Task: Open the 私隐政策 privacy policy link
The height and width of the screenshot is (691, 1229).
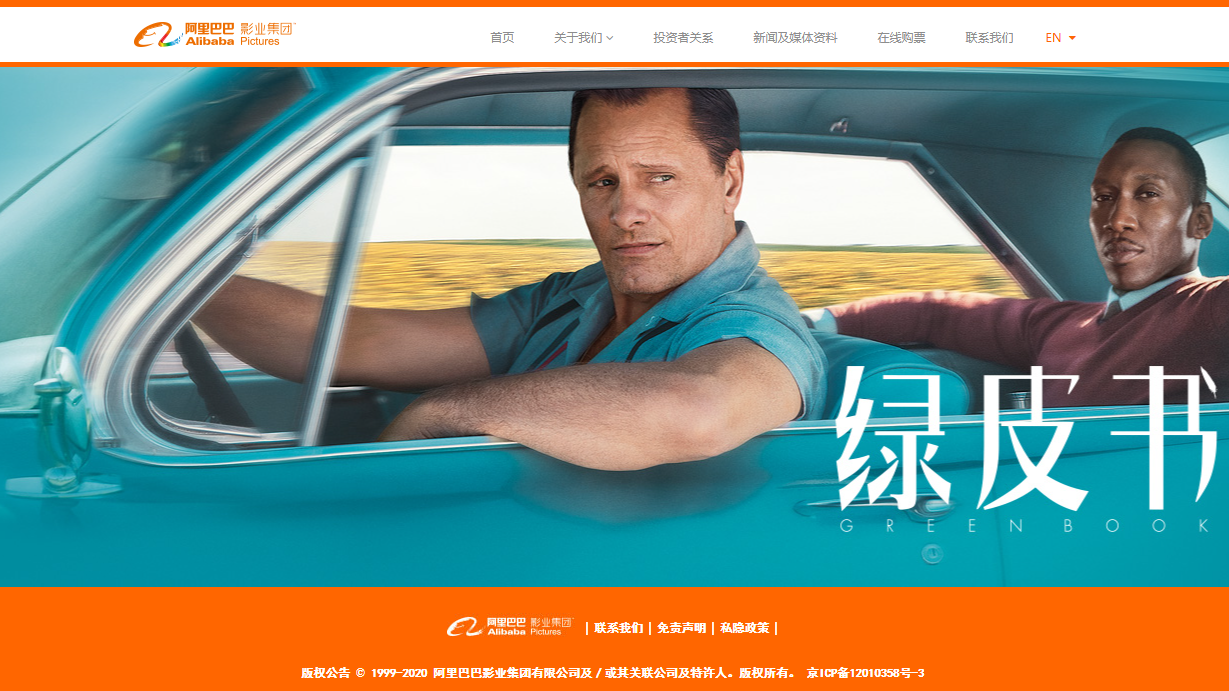Action: (x=744, y=628)
